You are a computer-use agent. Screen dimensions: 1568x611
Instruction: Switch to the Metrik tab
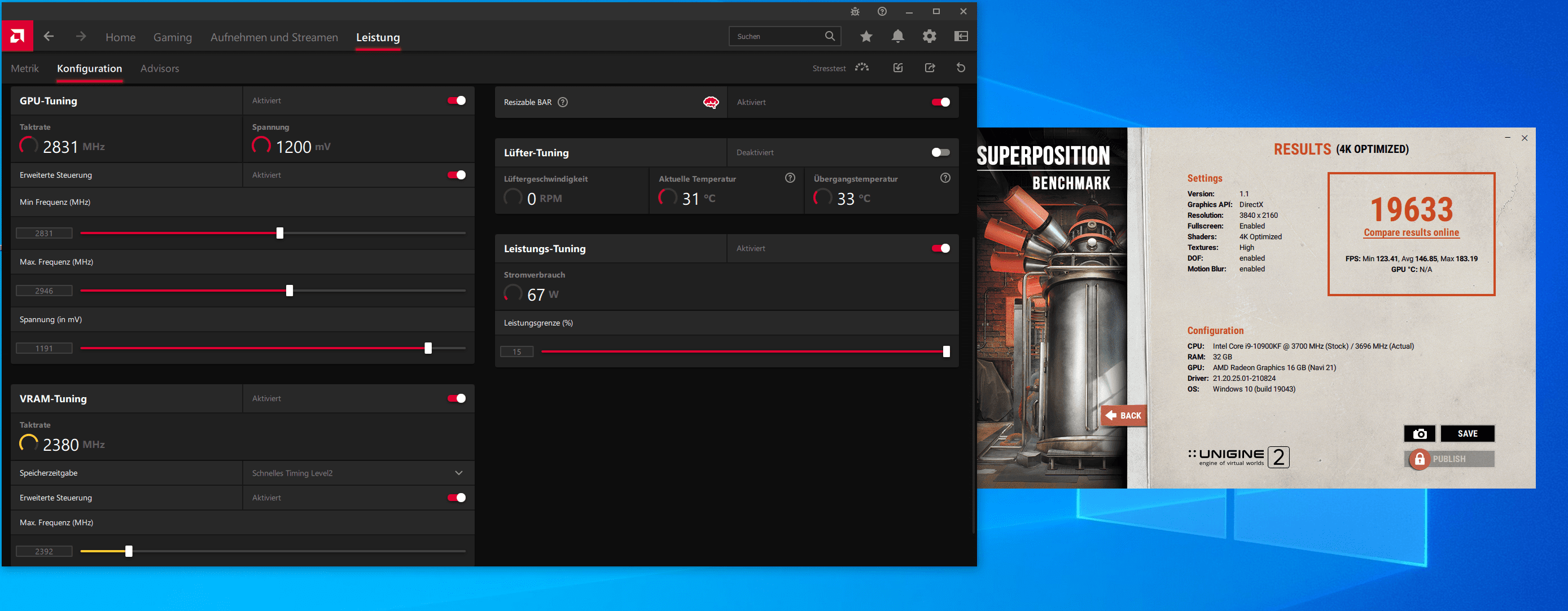[x=25, y=68]
